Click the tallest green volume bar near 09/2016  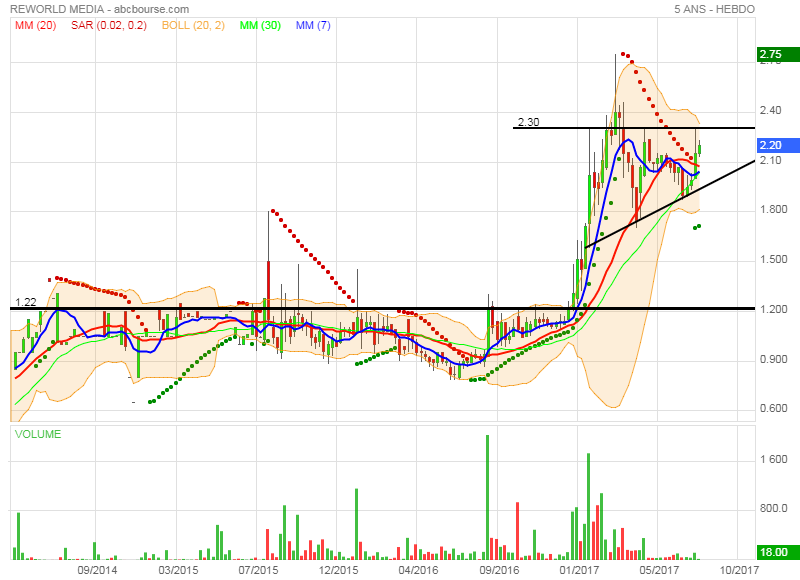pyautogui.click(x=487, y=497)
